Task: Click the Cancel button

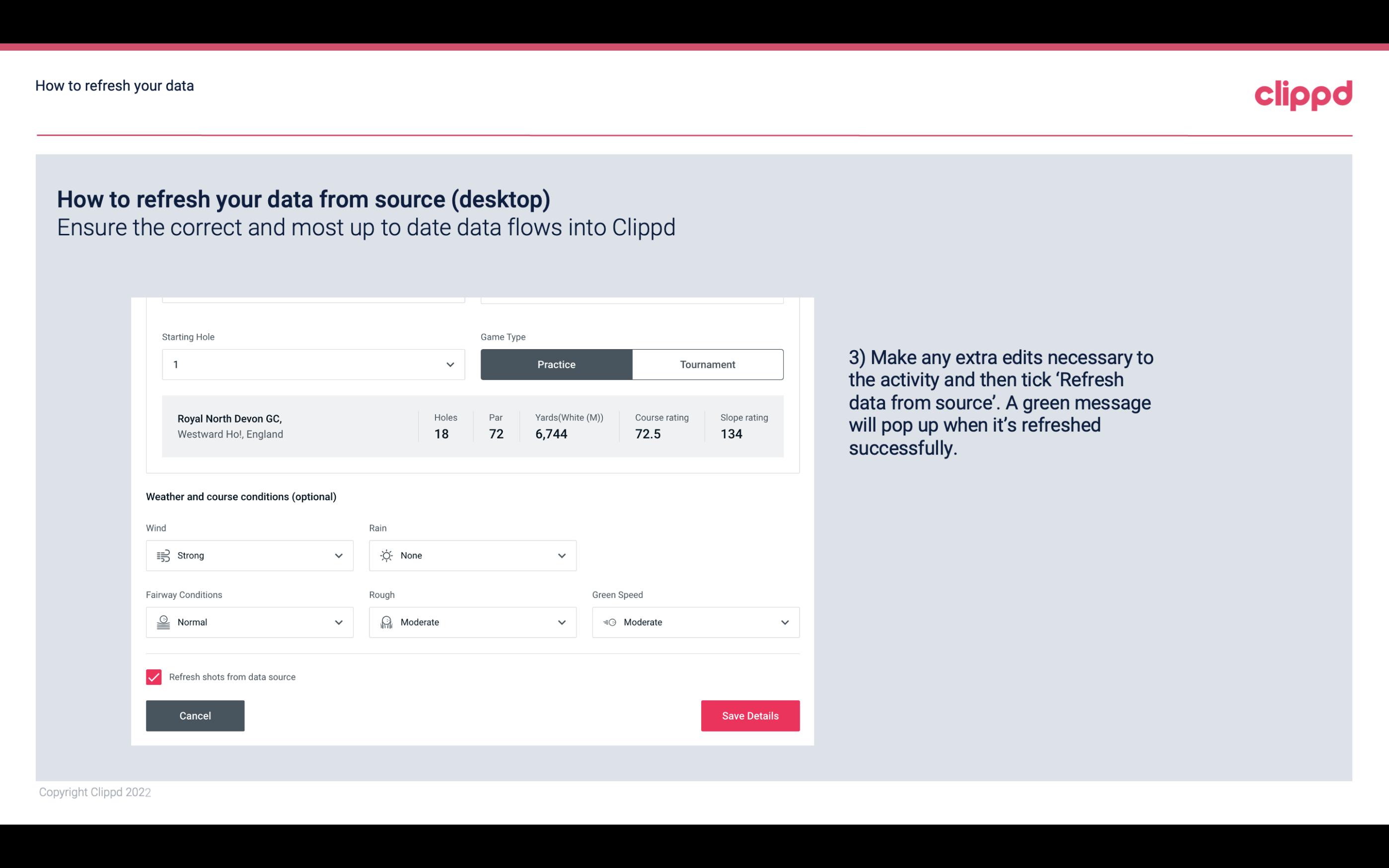Action: pyautogui.click(x=195, y=715)
